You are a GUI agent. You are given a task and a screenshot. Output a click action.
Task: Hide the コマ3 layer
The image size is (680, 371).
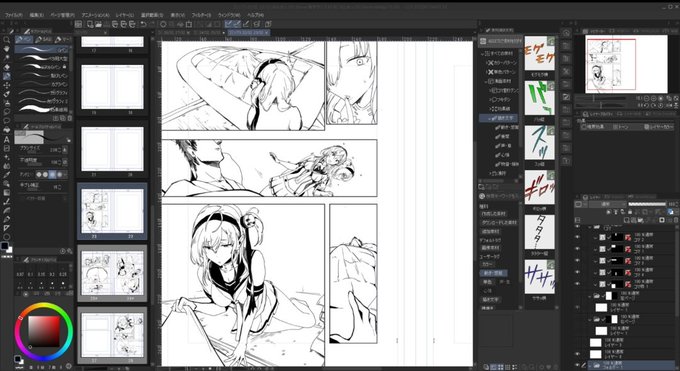pos(577,260)
